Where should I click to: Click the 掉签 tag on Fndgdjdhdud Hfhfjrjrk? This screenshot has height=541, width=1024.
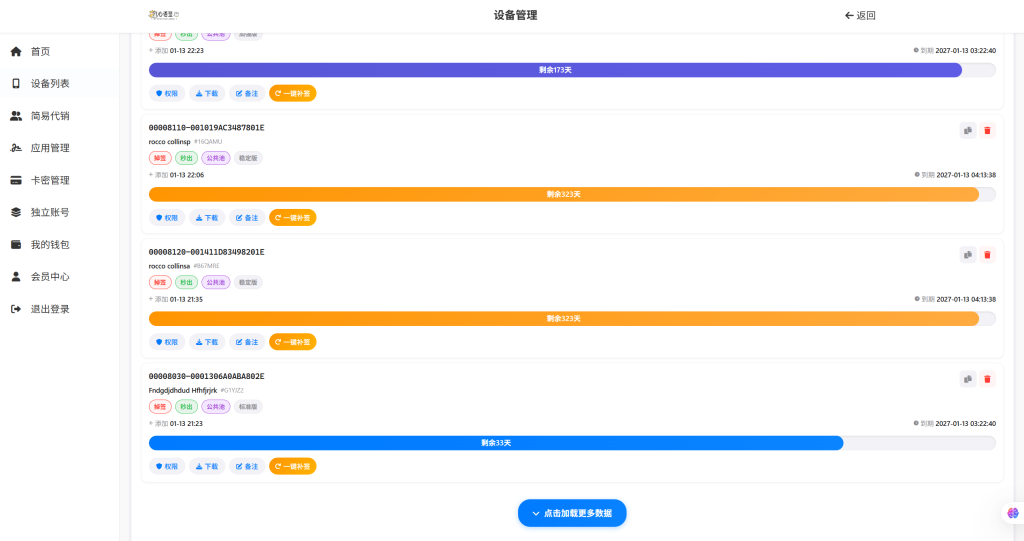[160, 406]
